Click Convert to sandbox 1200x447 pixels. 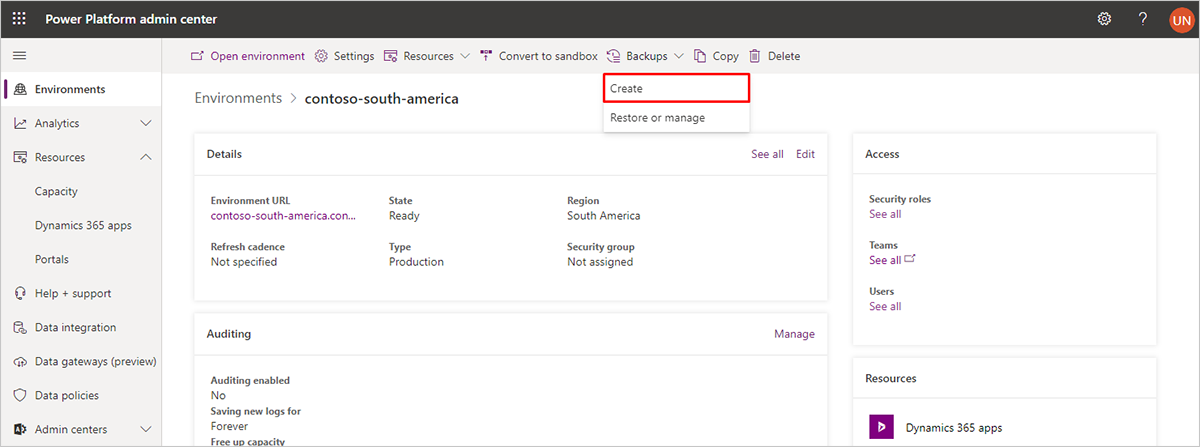coord(539,56)
